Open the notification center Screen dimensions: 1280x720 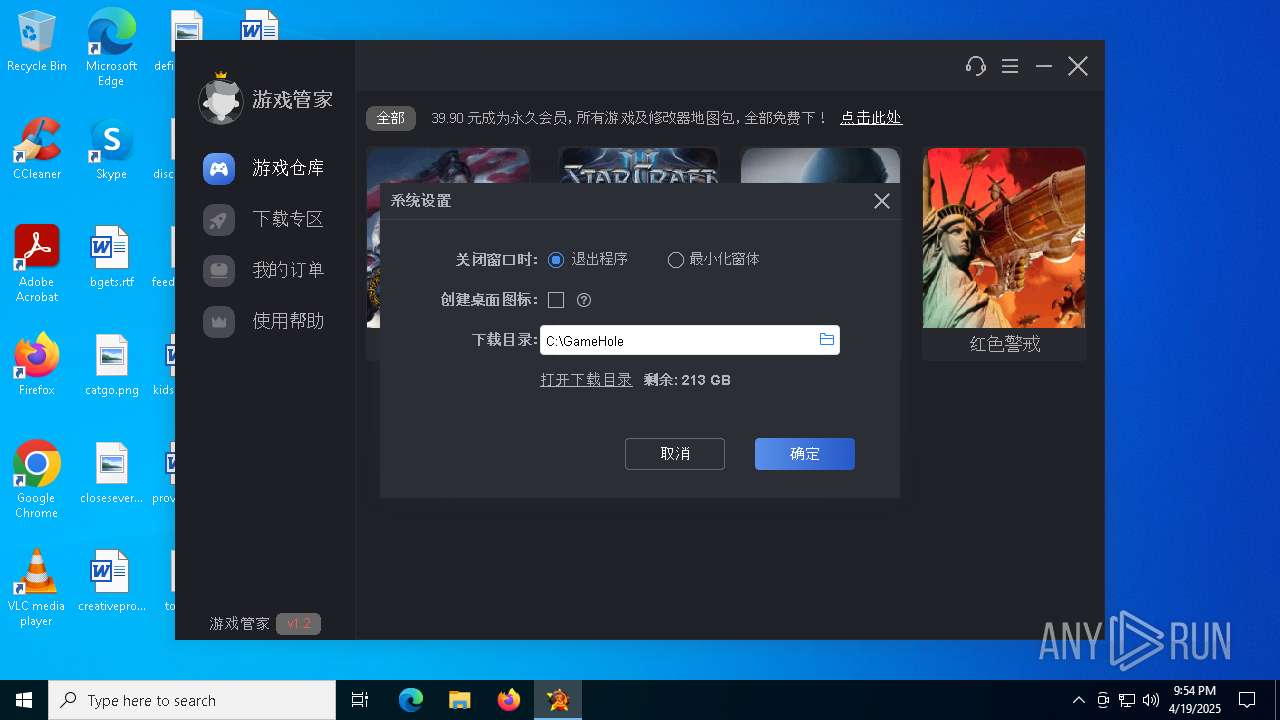[x=1247, y=700]
